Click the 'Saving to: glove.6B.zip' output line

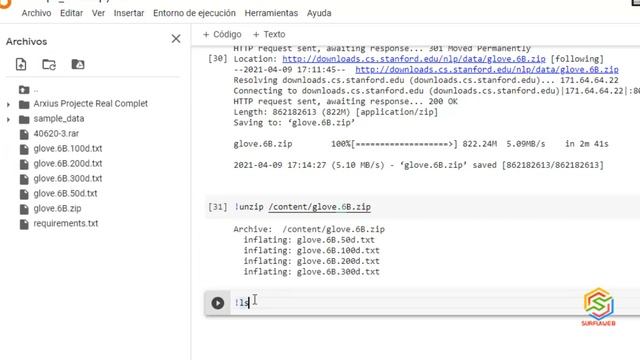[x=294, y=123]
